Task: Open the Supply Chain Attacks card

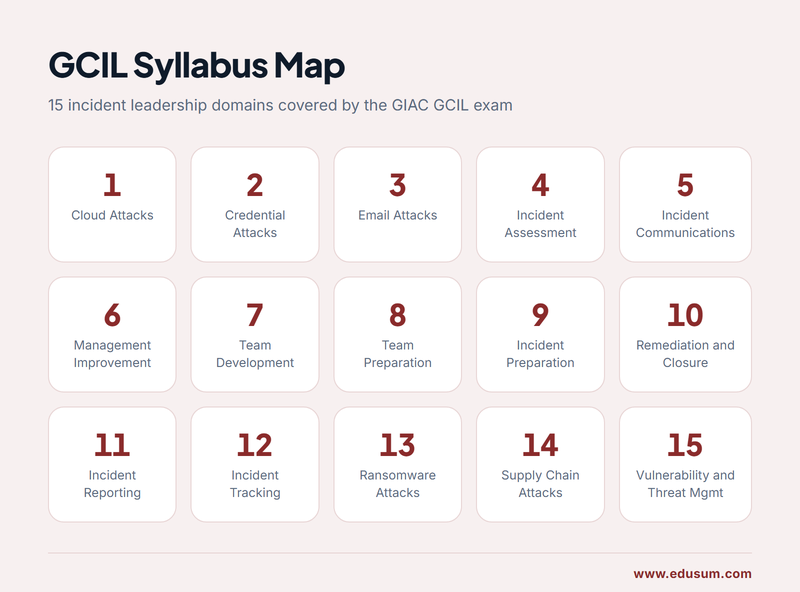Action: 540,464
